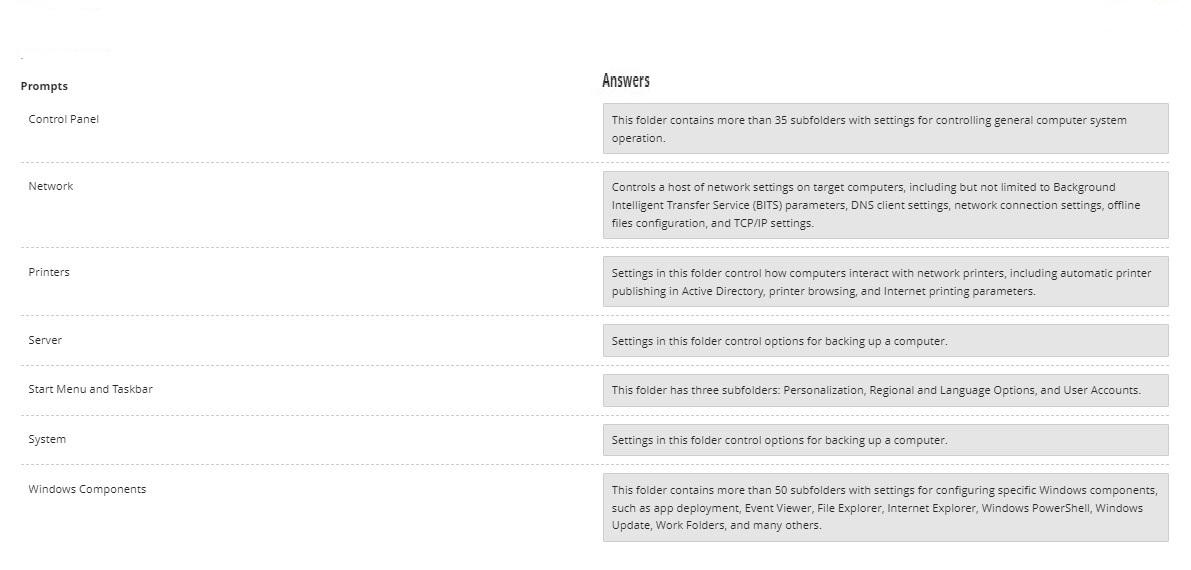Click the 'Regional and Language Options' text

click(x=952, y=390)
